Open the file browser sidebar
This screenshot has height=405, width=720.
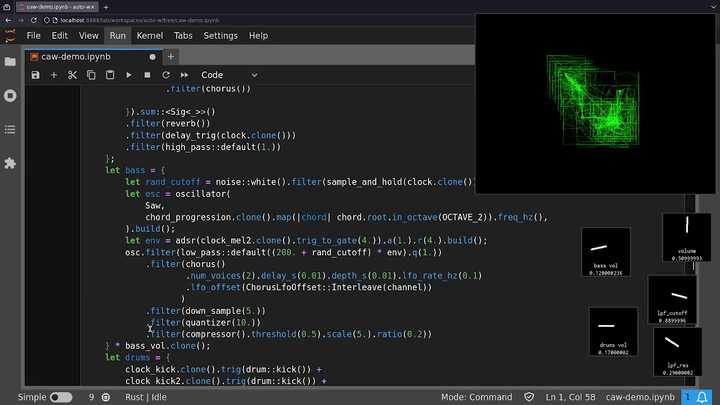click(x=10, y=62)
